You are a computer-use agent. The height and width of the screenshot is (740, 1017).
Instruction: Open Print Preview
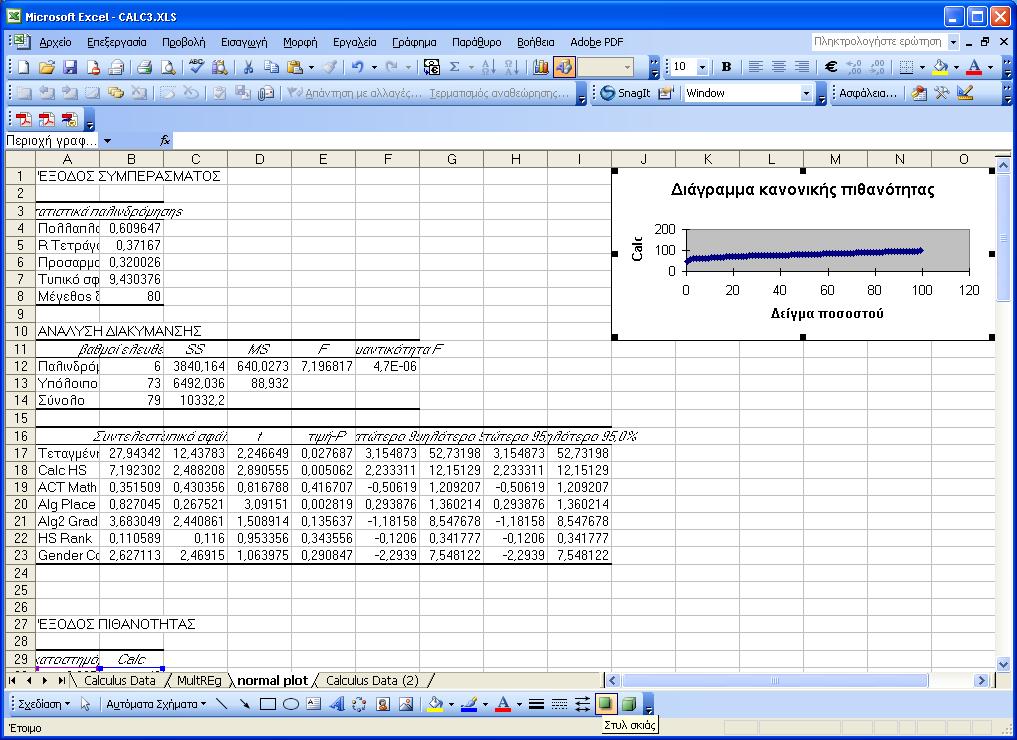pyautogui.click(x=167, y=67)
